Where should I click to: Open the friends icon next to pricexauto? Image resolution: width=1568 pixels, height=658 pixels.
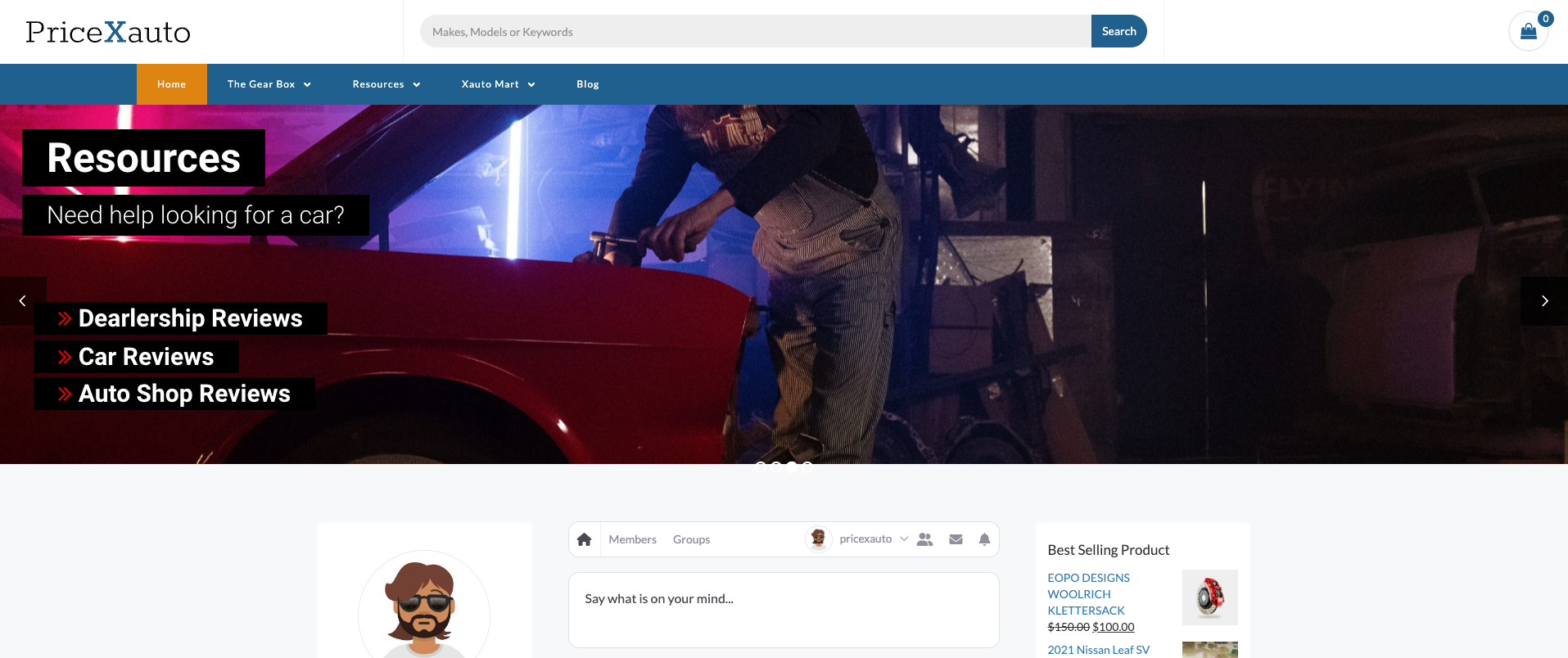[x=925, y=539]
